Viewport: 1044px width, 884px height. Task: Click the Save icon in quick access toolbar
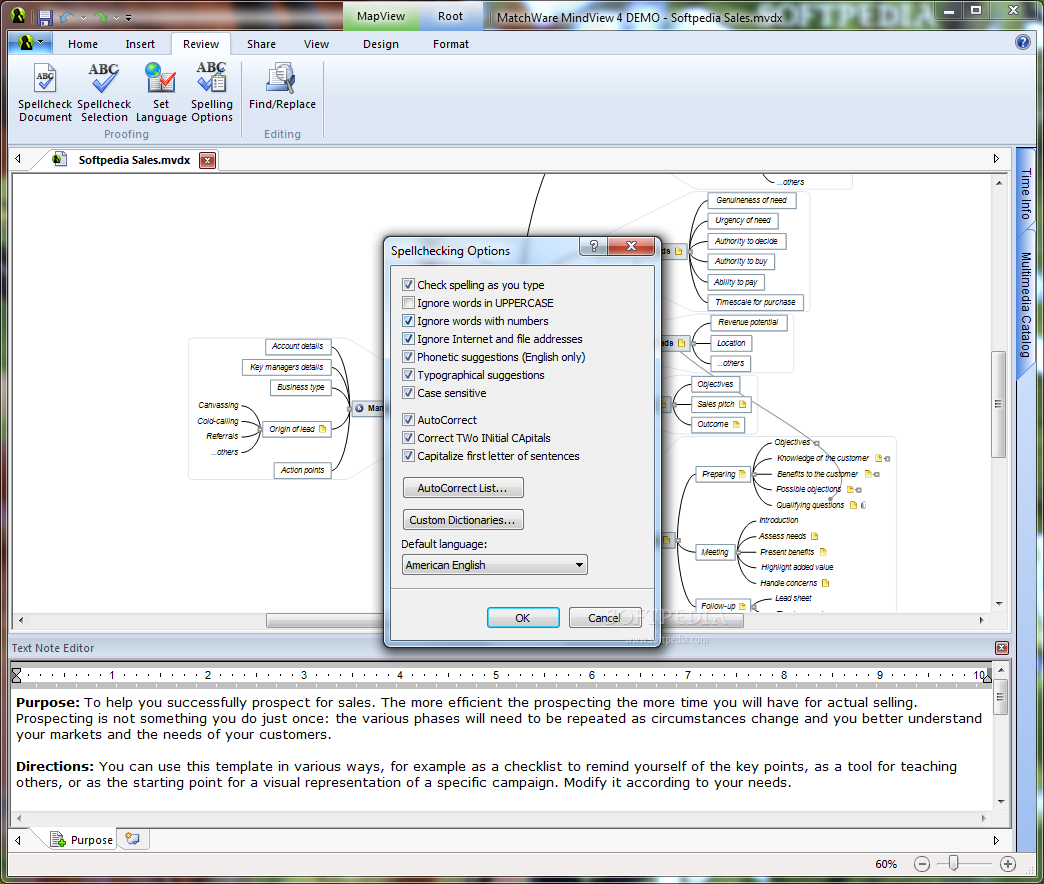[x=45, y=17]
